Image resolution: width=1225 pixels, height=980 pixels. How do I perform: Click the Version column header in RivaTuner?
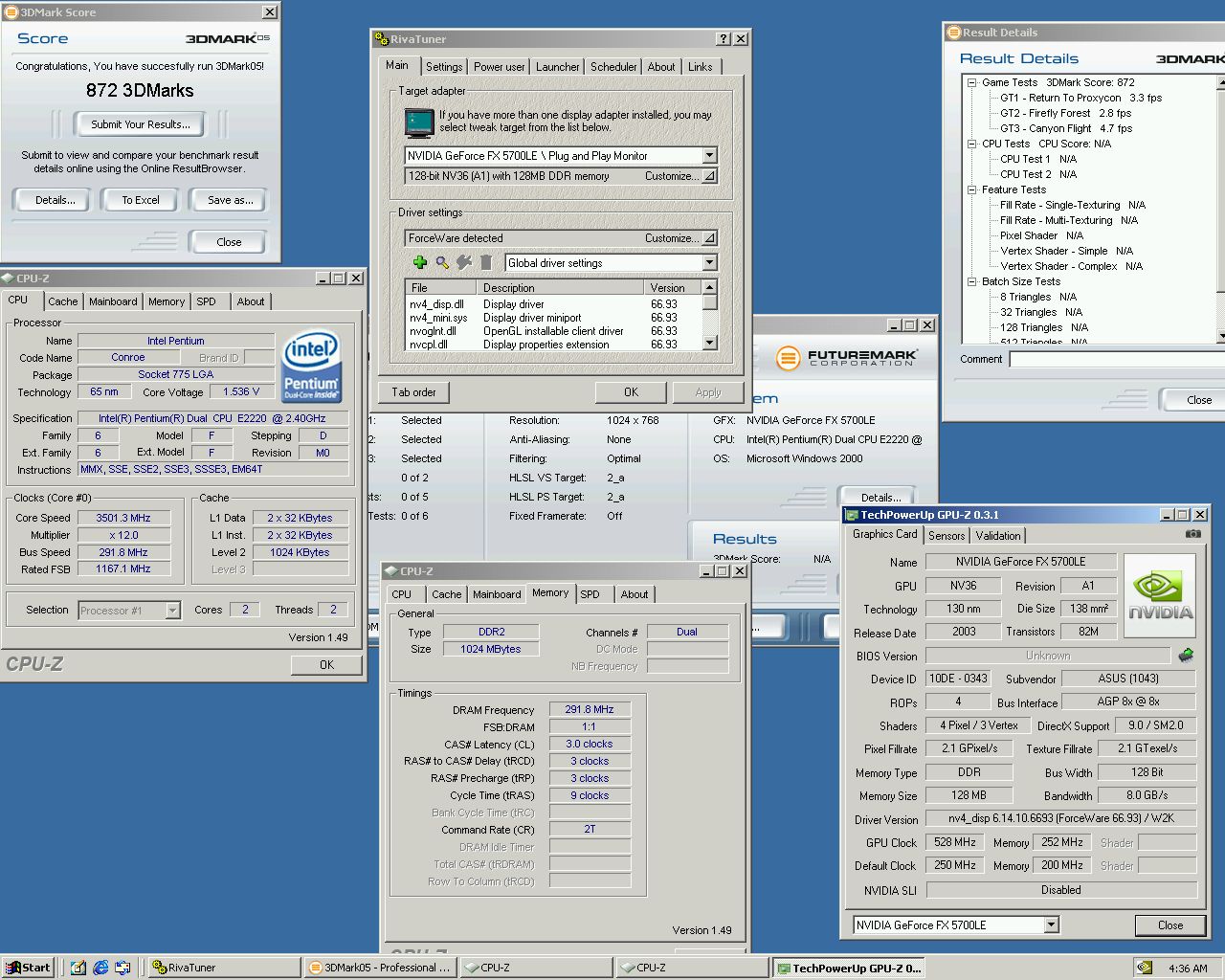tap(673, 287)
